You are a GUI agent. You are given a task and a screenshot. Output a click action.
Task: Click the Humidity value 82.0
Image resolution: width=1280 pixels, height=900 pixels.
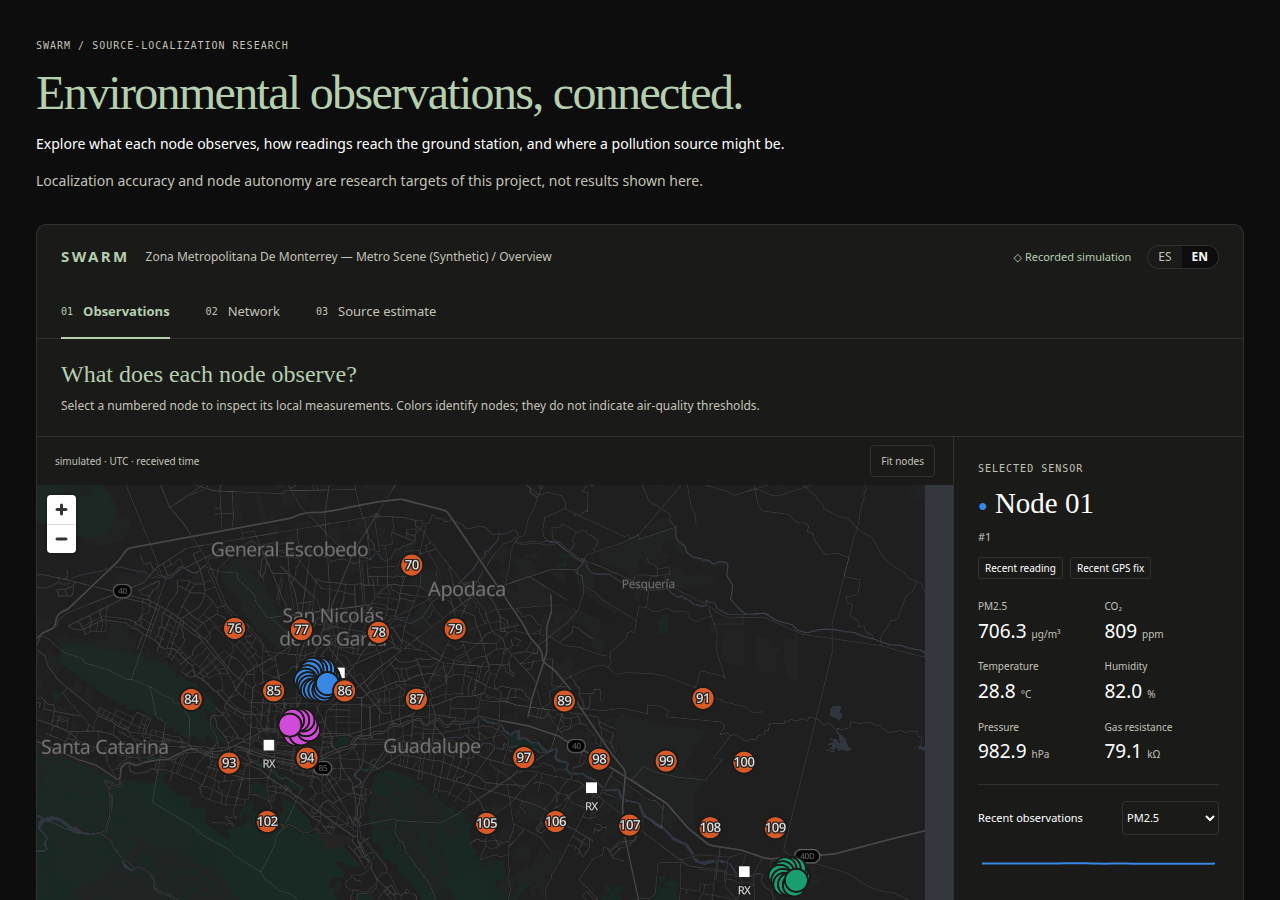click(1123, 691)
